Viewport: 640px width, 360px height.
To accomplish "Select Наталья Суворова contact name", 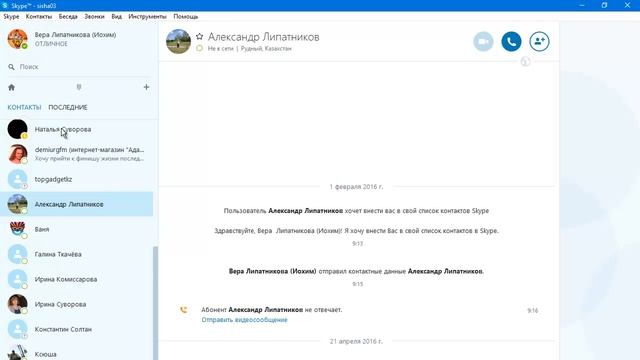I will (x=63, y=129).
